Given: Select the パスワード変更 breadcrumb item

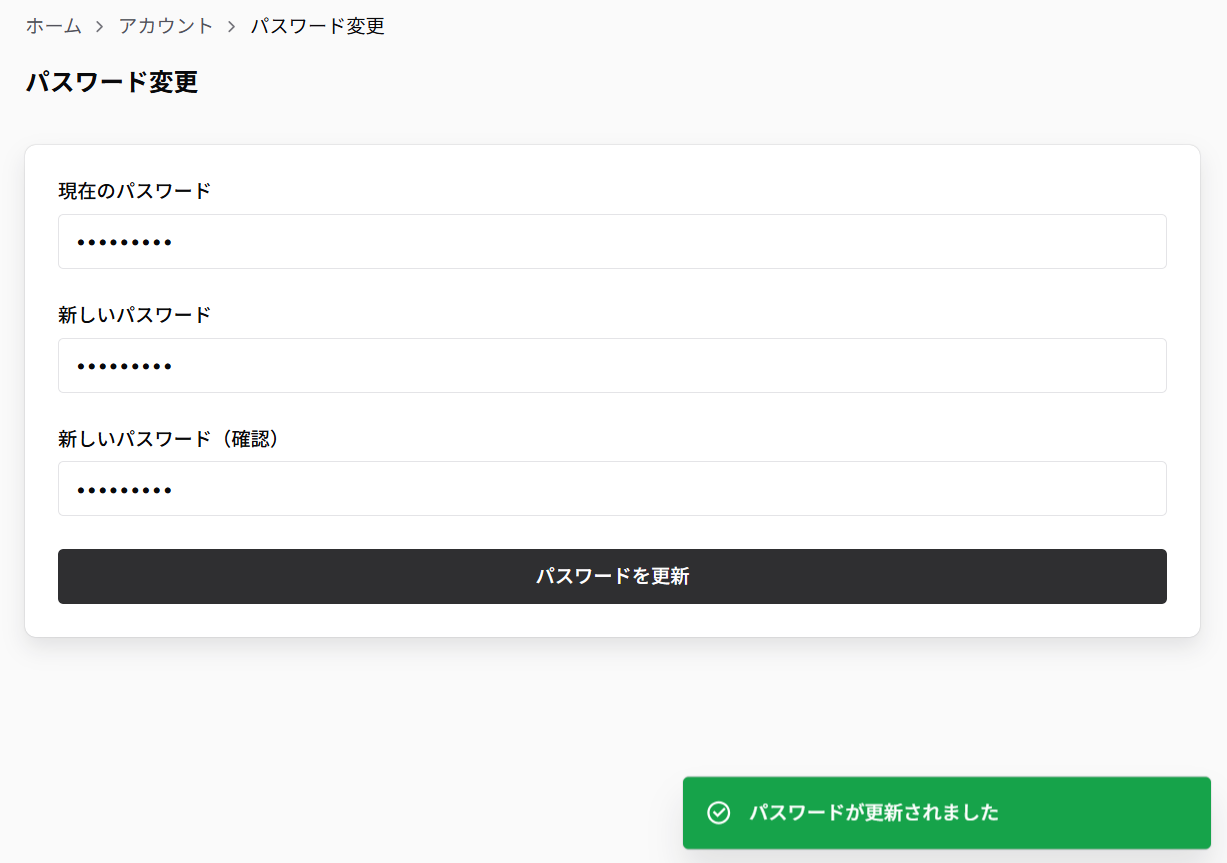Looking at the screenshot, I should (317, 27).
